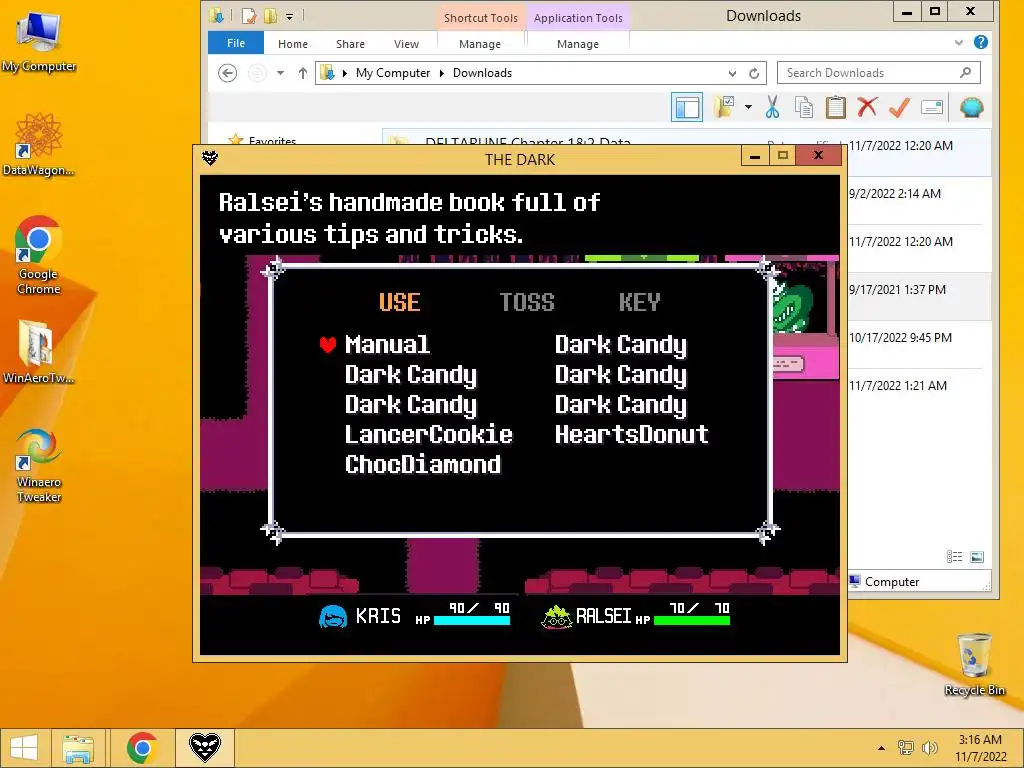Choose the HeartsDonut item
The image size is (1024, 768).
click(632, 434)
